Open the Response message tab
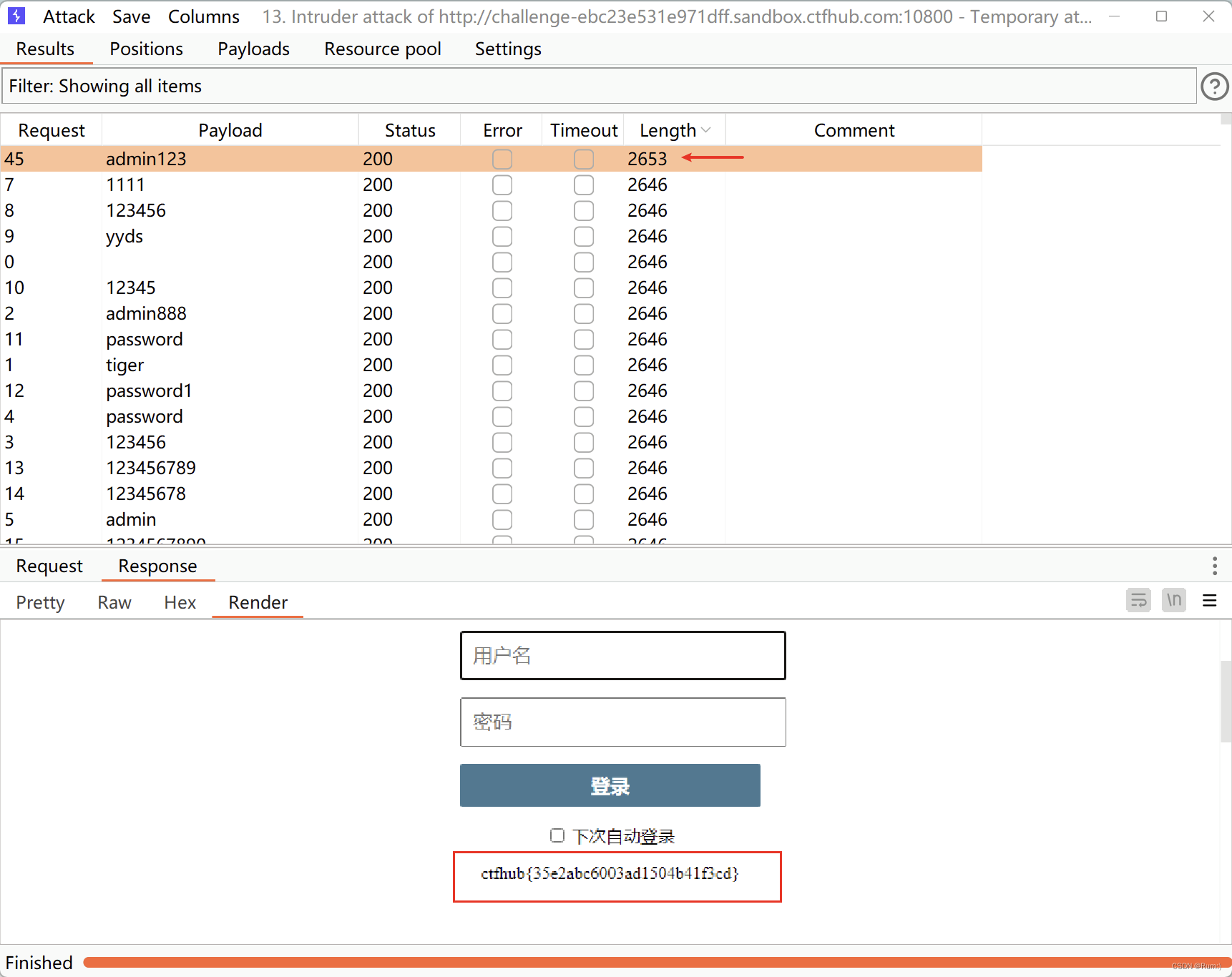Image resolution: width=1232 pixels, height=977 pixels. pos(157,566)
